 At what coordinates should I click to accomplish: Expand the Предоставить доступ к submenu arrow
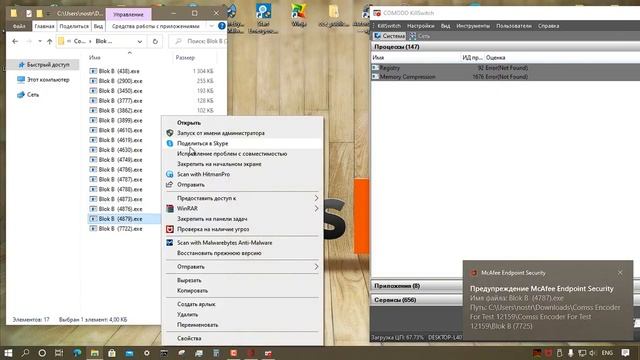tap(316, 198)
